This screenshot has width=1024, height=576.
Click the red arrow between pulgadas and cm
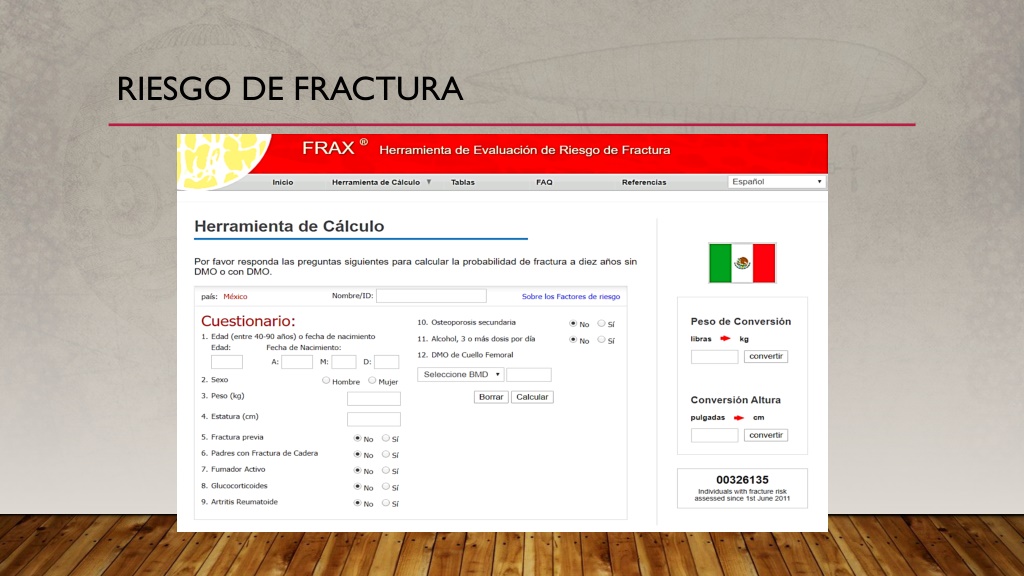coord(739,417)
